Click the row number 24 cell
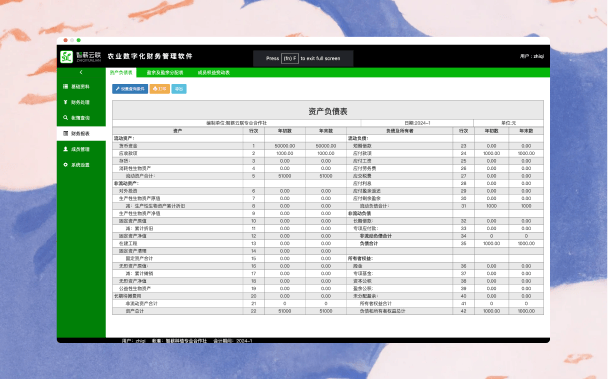Image resolution: width=608 pixels, height=379 pixels. pos(463,153)
